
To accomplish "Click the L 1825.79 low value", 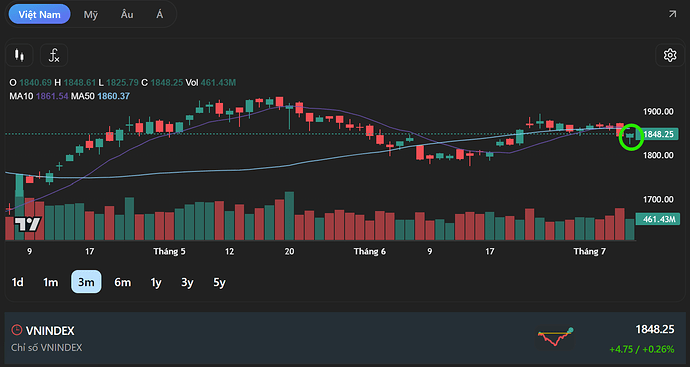I will pos(118,82).
